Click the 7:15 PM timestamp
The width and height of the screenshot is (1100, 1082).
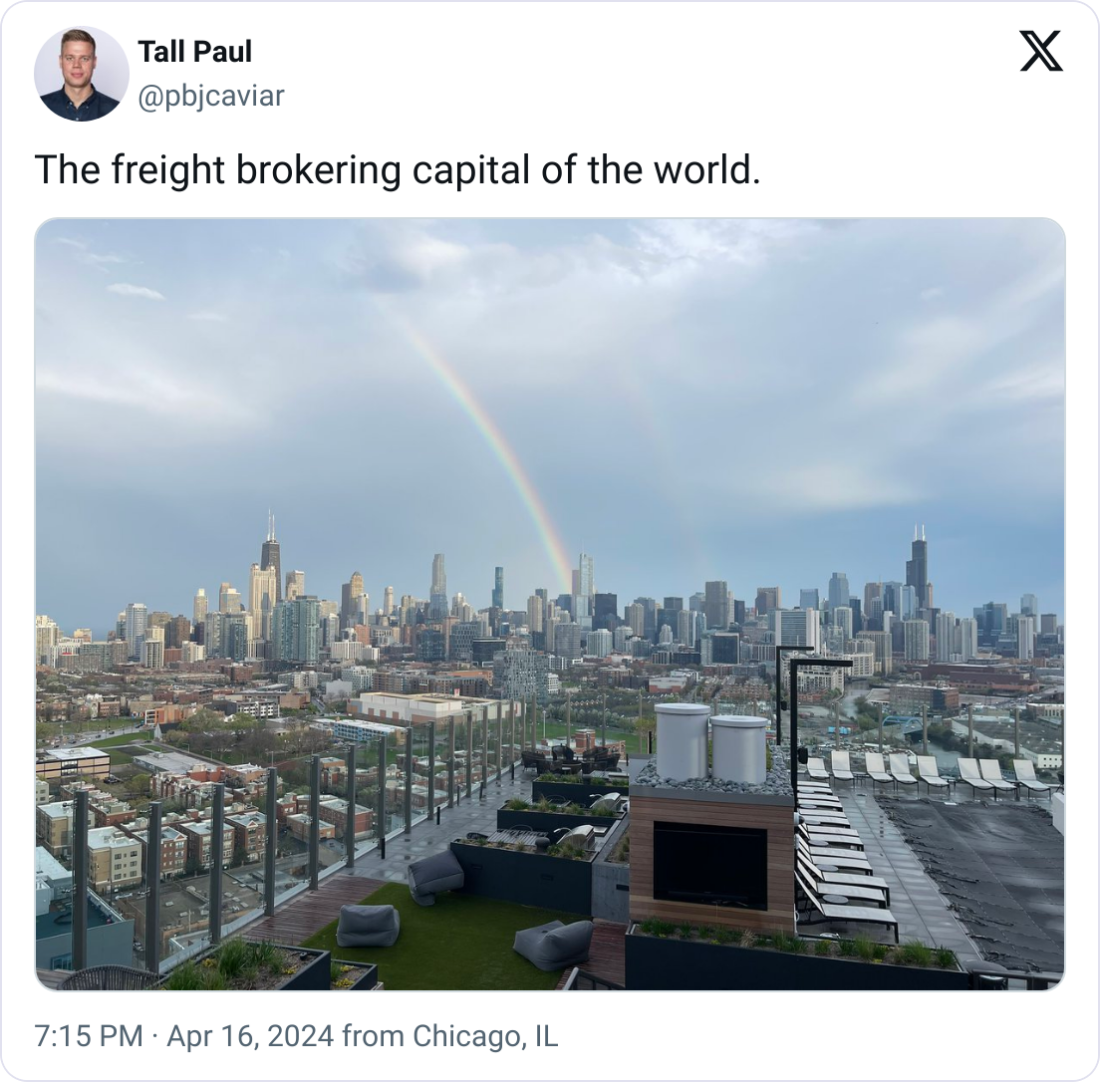pos(88,1036)
